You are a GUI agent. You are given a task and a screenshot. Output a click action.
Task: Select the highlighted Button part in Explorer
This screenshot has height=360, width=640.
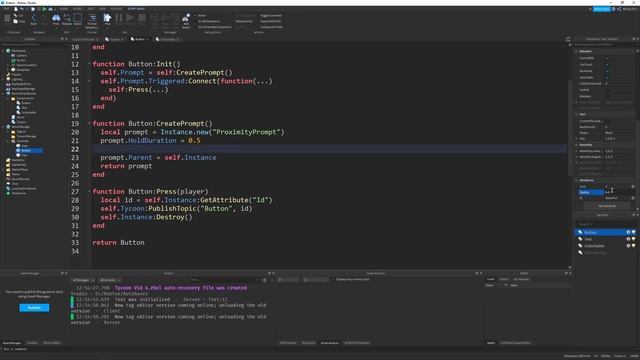29,151
